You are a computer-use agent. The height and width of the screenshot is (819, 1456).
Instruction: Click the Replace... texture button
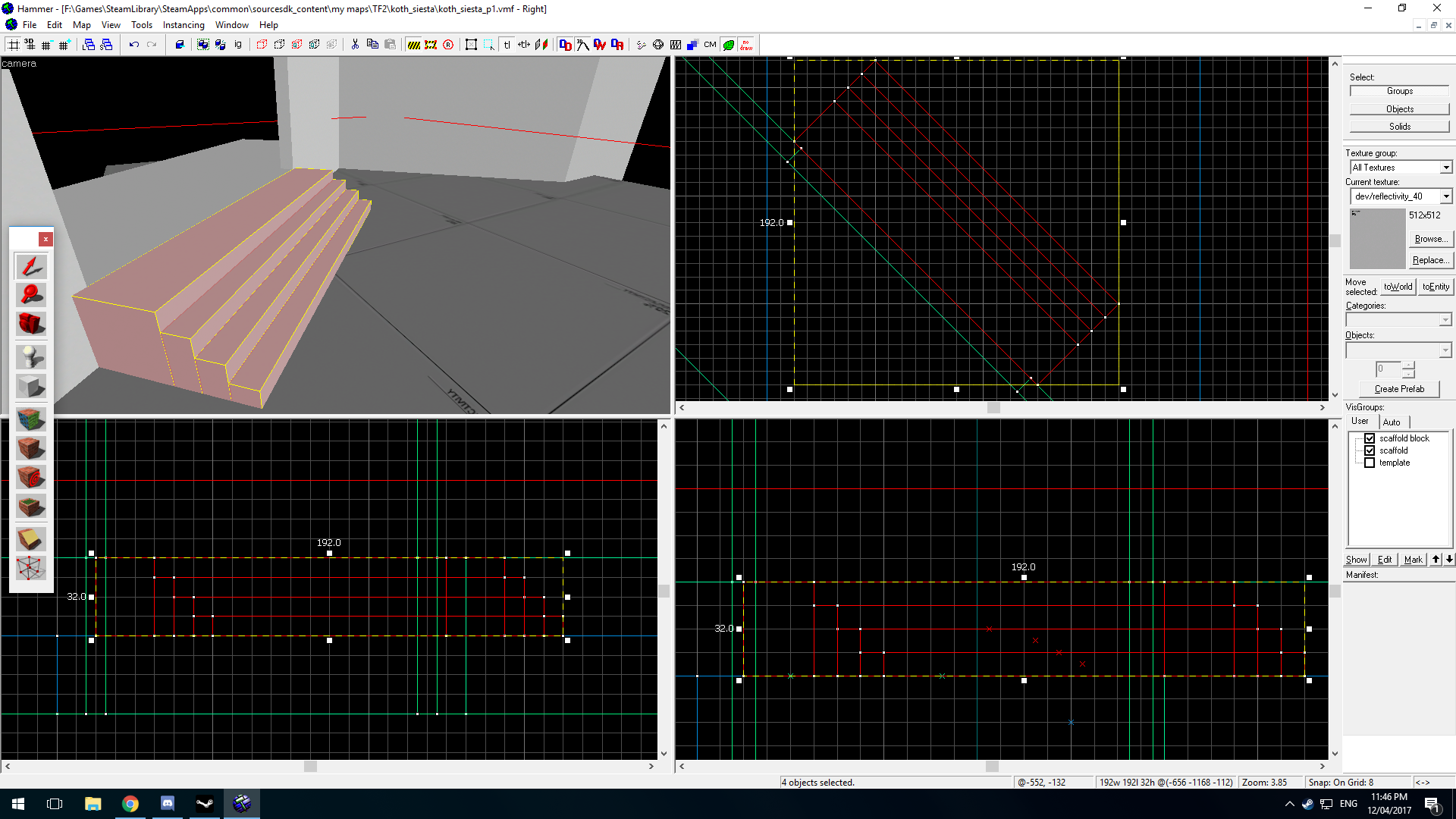(x=1431, y=260)
